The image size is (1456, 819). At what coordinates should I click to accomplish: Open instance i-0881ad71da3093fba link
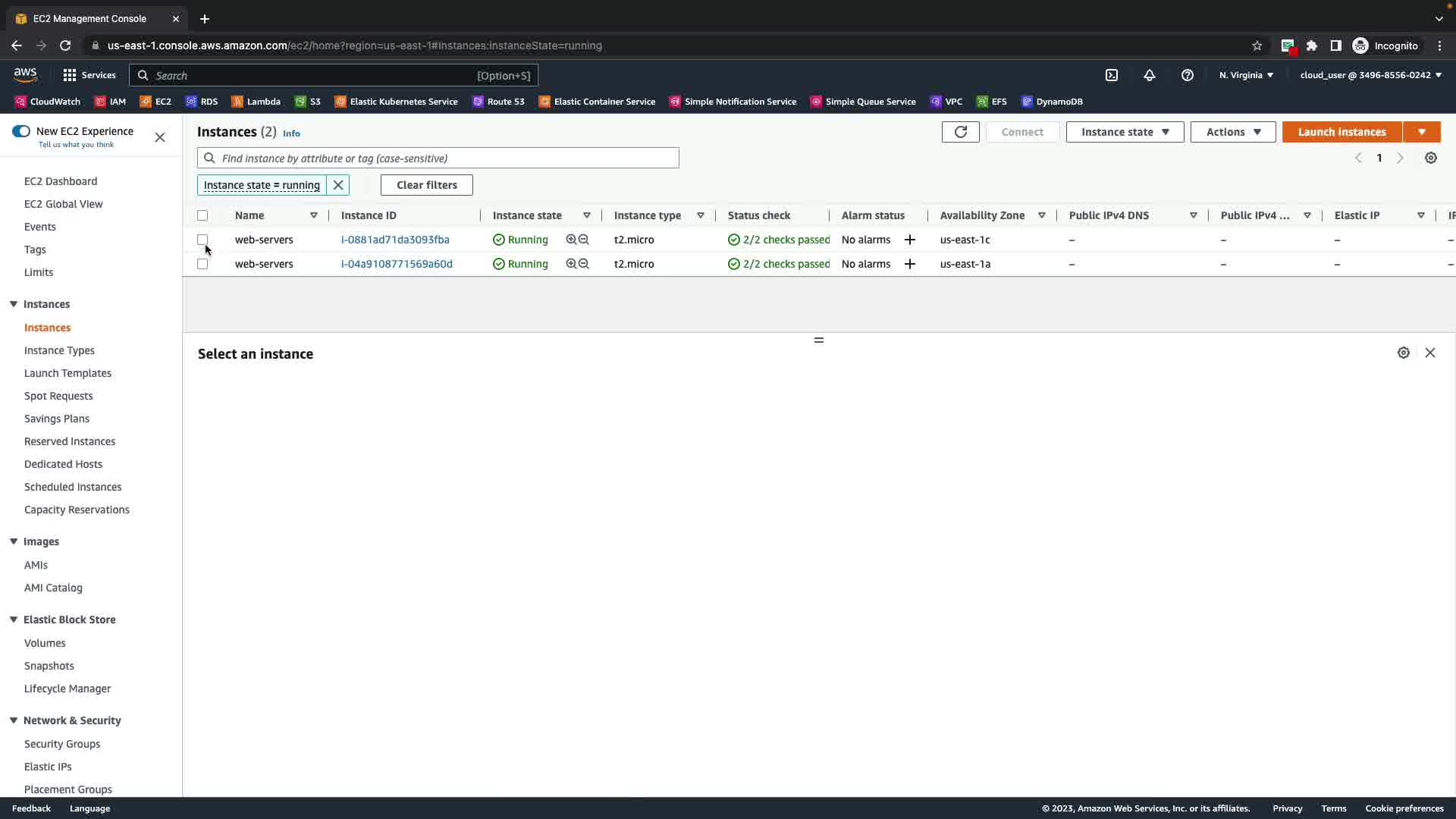[x=395, y=240]
